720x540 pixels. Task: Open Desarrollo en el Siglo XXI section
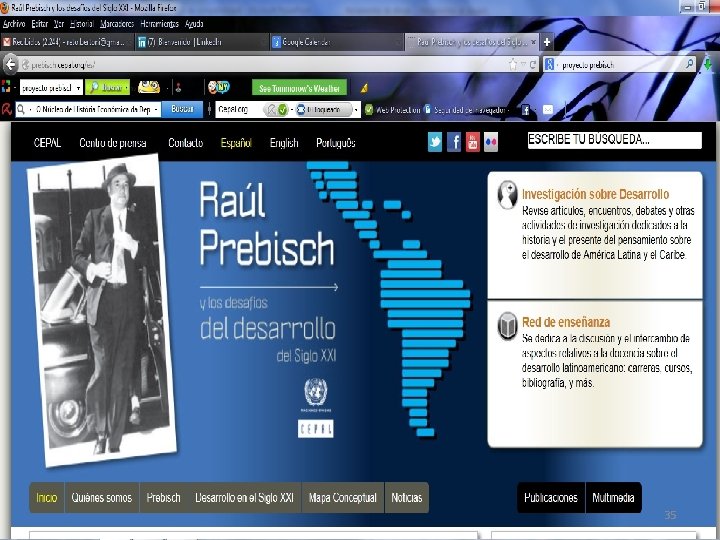coord(244,498)
